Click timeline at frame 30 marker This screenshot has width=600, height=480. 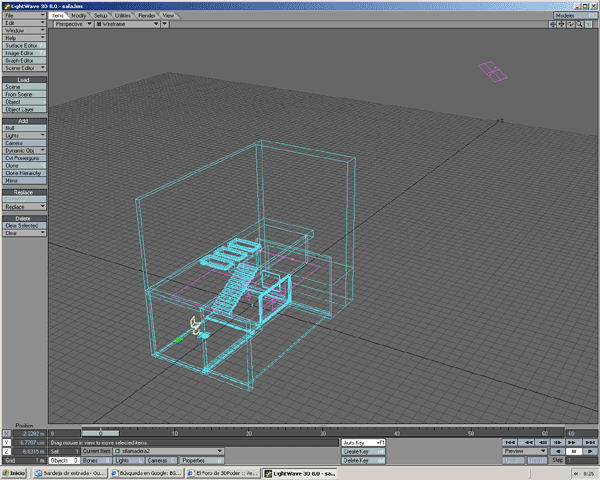(323, 433)
